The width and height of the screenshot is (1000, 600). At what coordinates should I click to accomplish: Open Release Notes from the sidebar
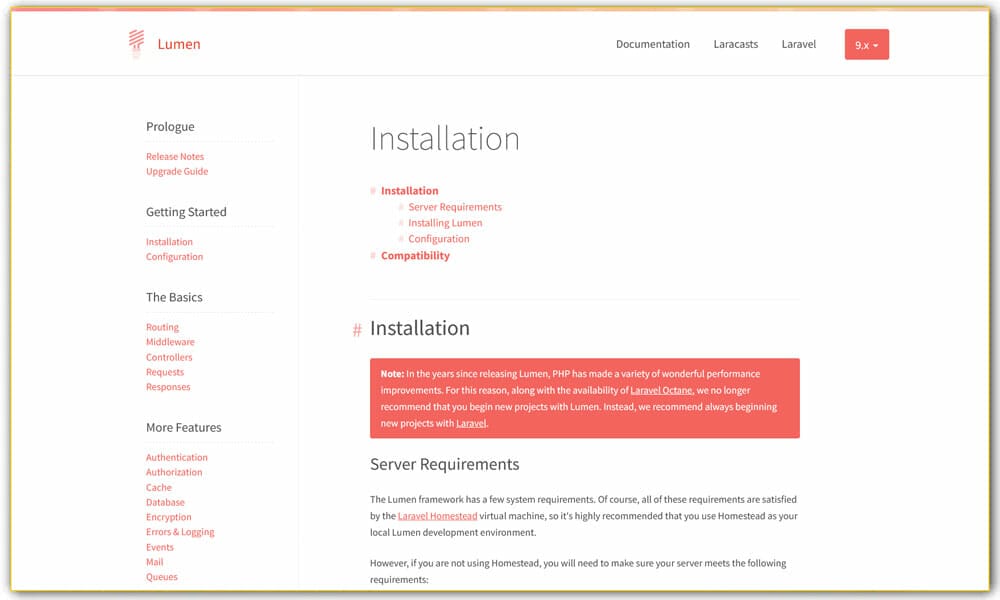(175, 156)
